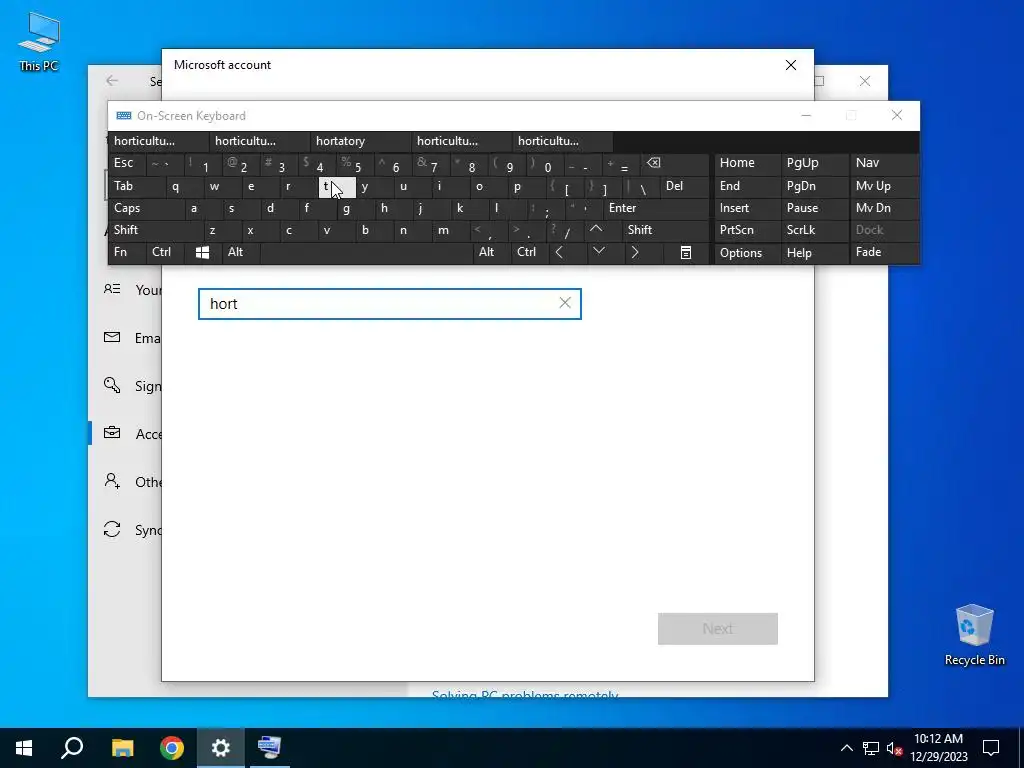
Task: Toggle the right Shift key
Action: tap(665, 230)
